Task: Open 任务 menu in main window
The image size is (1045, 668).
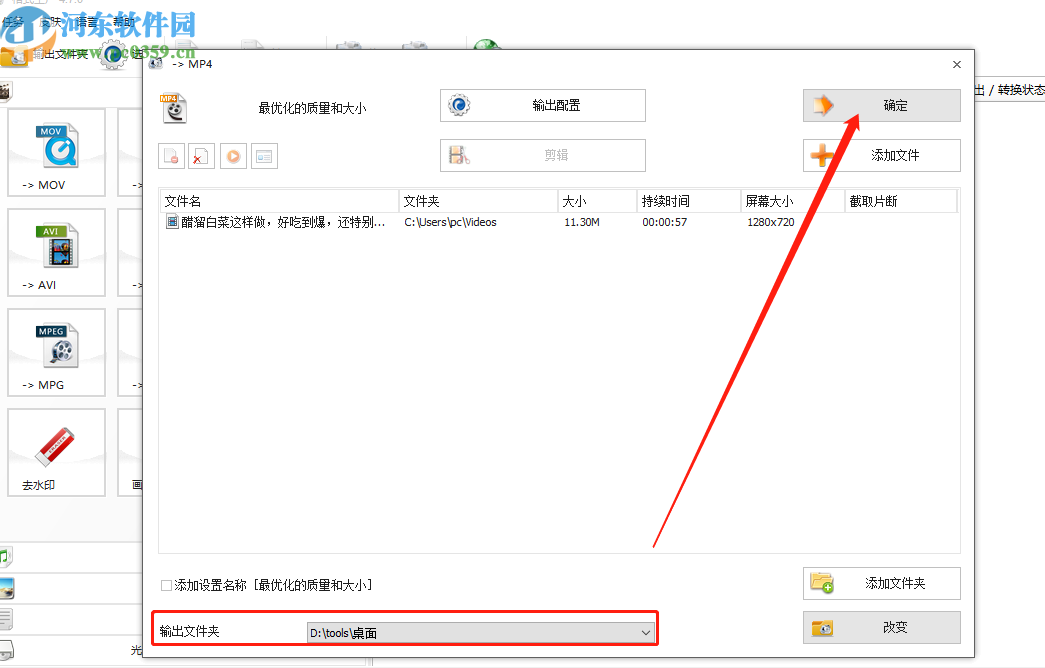Action: 13,22
